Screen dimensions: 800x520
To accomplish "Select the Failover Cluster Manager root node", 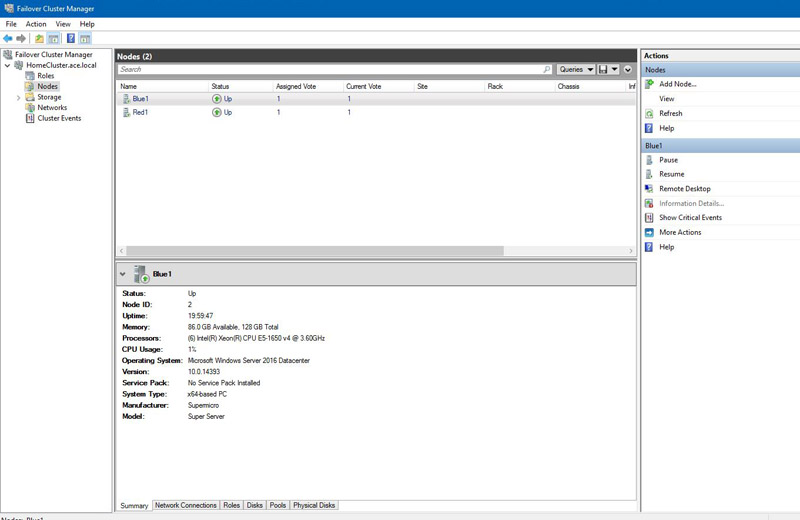I will 54,54.
